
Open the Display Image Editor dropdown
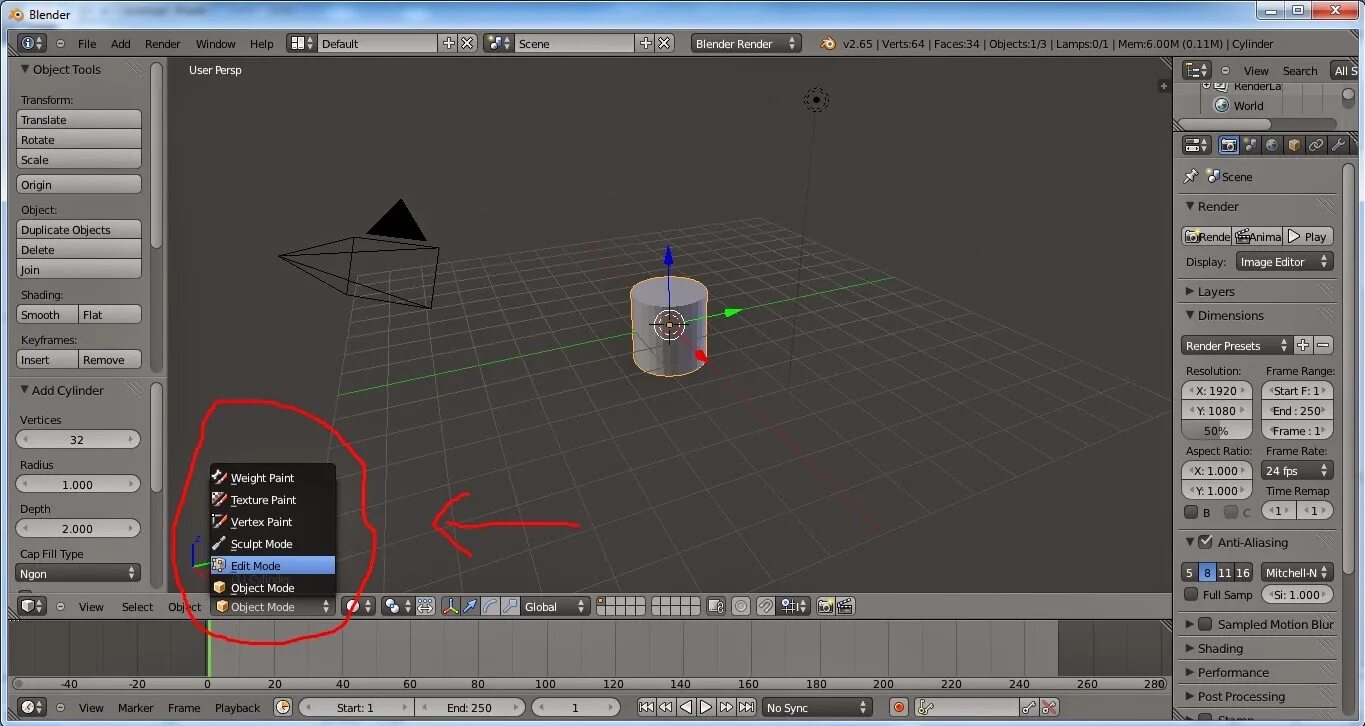[1285, 261]
